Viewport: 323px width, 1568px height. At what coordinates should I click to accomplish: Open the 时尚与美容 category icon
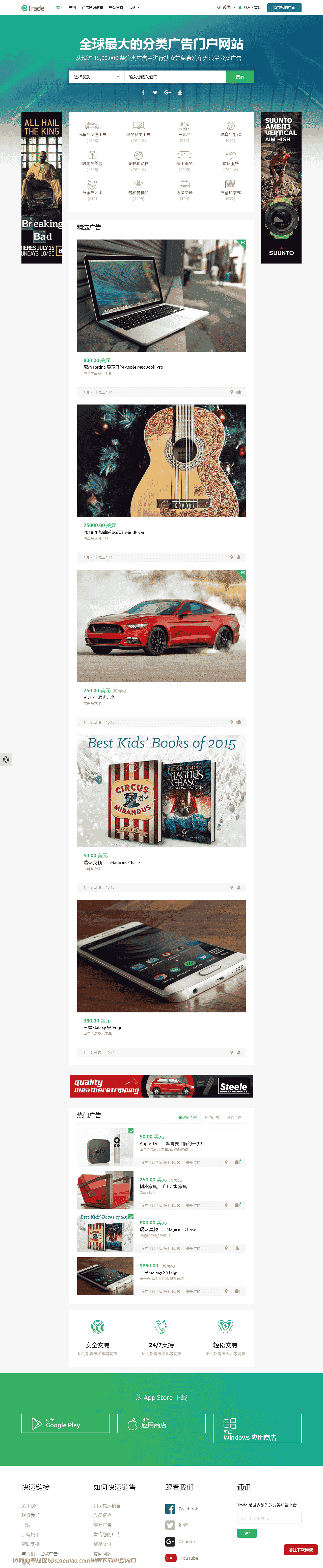92,155
